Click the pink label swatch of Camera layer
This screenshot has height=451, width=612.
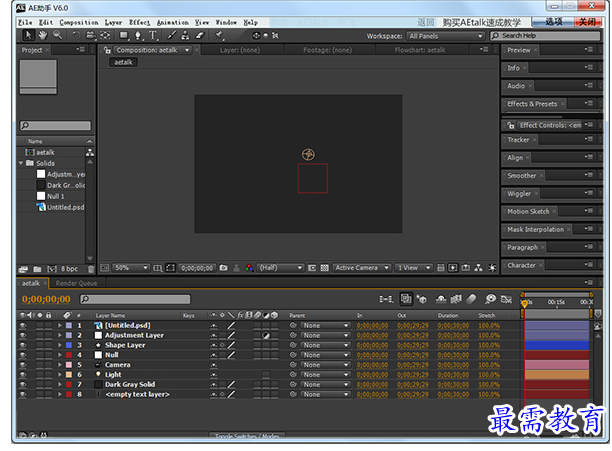click(x=69, y=365)
